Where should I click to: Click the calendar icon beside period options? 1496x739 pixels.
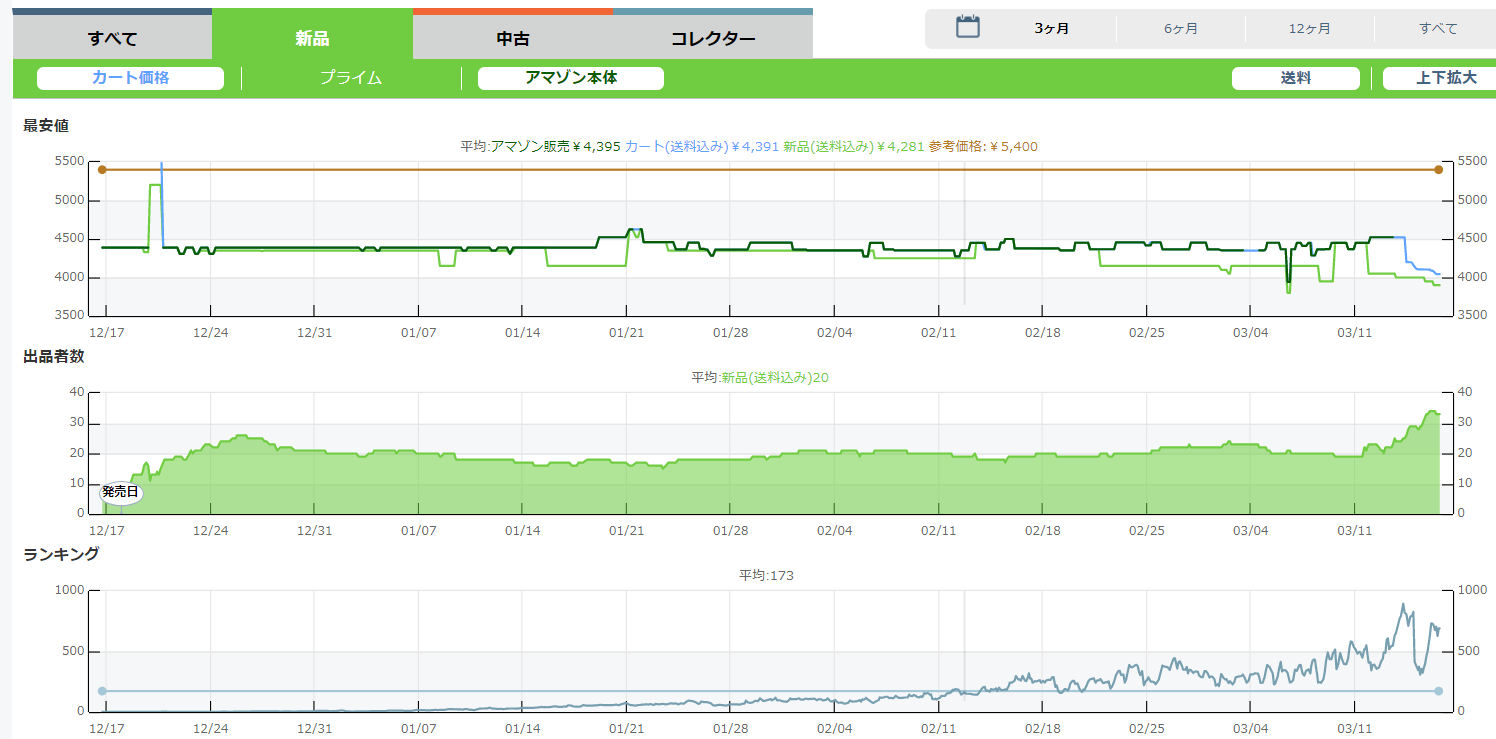pos(967,27)
